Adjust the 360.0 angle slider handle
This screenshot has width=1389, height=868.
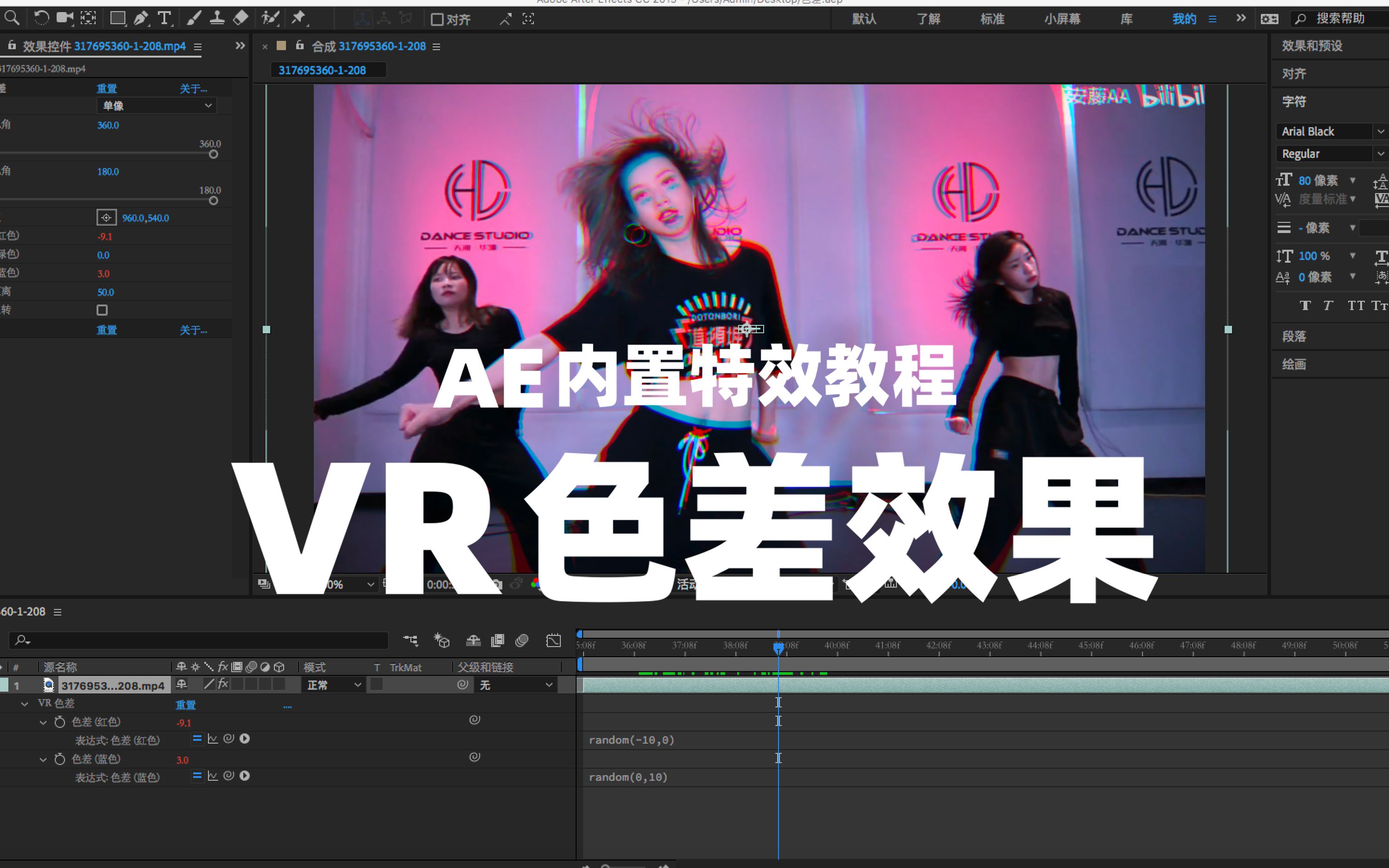(x=214, y=155)
